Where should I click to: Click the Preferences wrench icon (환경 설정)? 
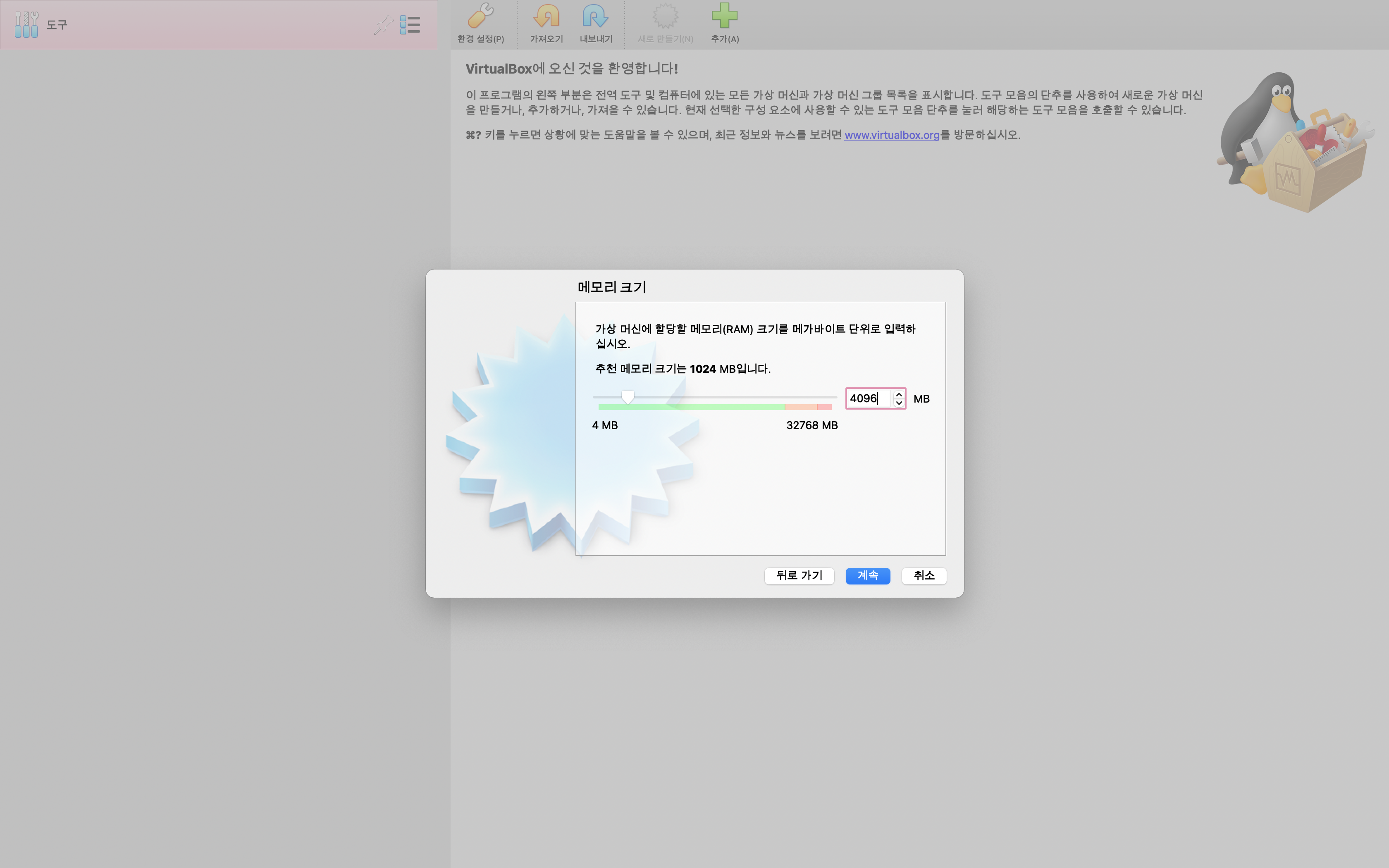tap(480, 17)
